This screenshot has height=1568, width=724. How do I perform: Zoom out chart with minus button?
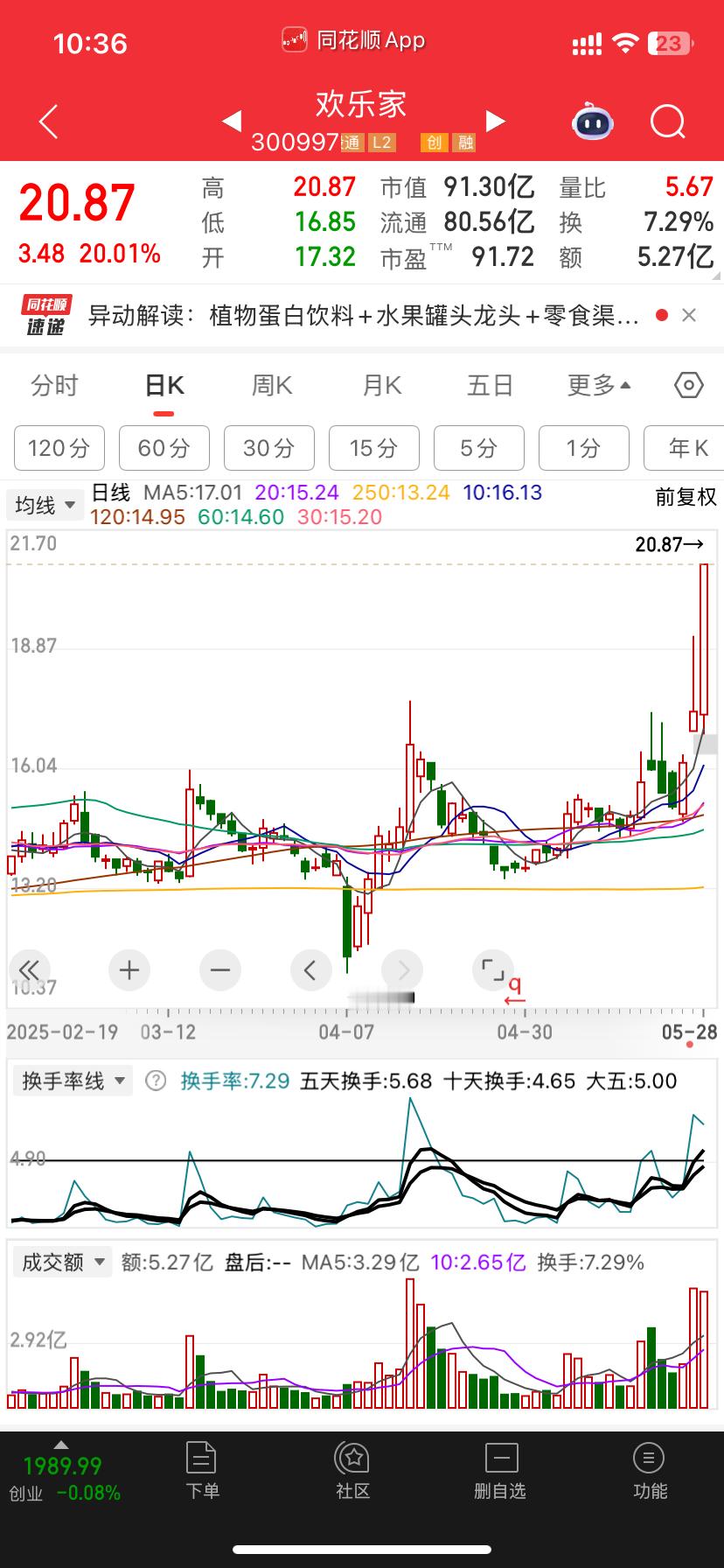pos(220,969)
